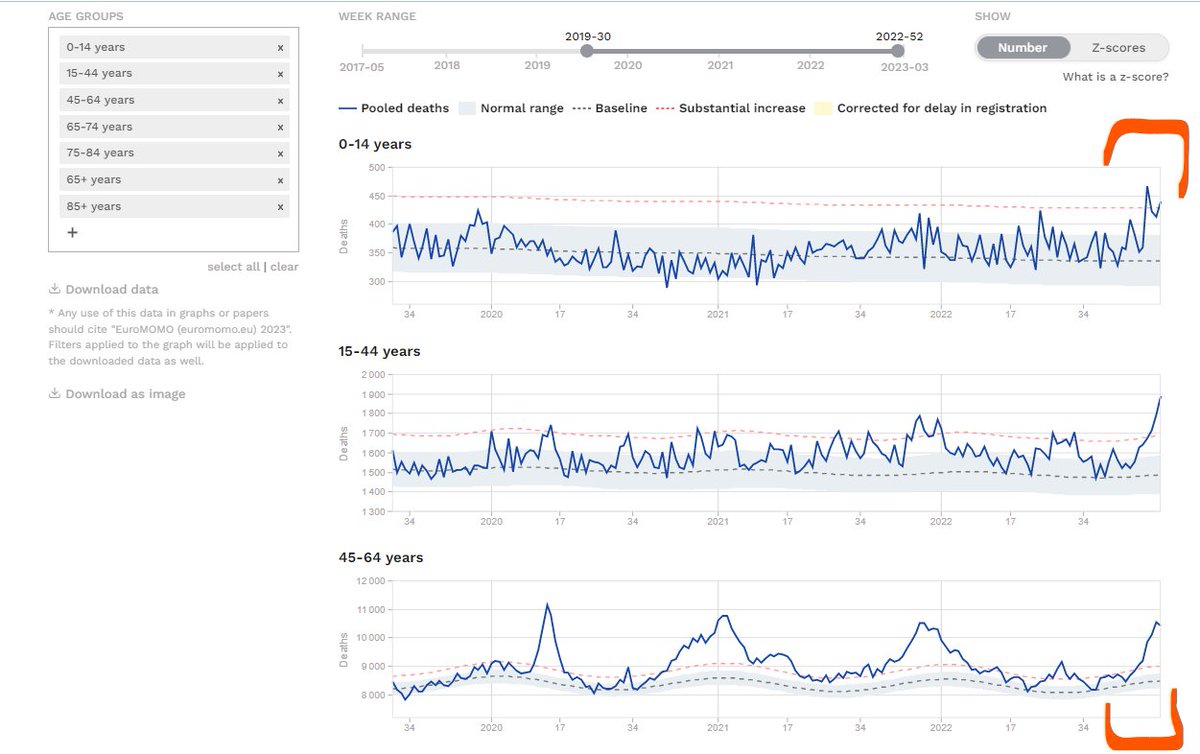Click the 'WEEK RANGE' heading
1200x754 pixels.
tap(377, 17)
